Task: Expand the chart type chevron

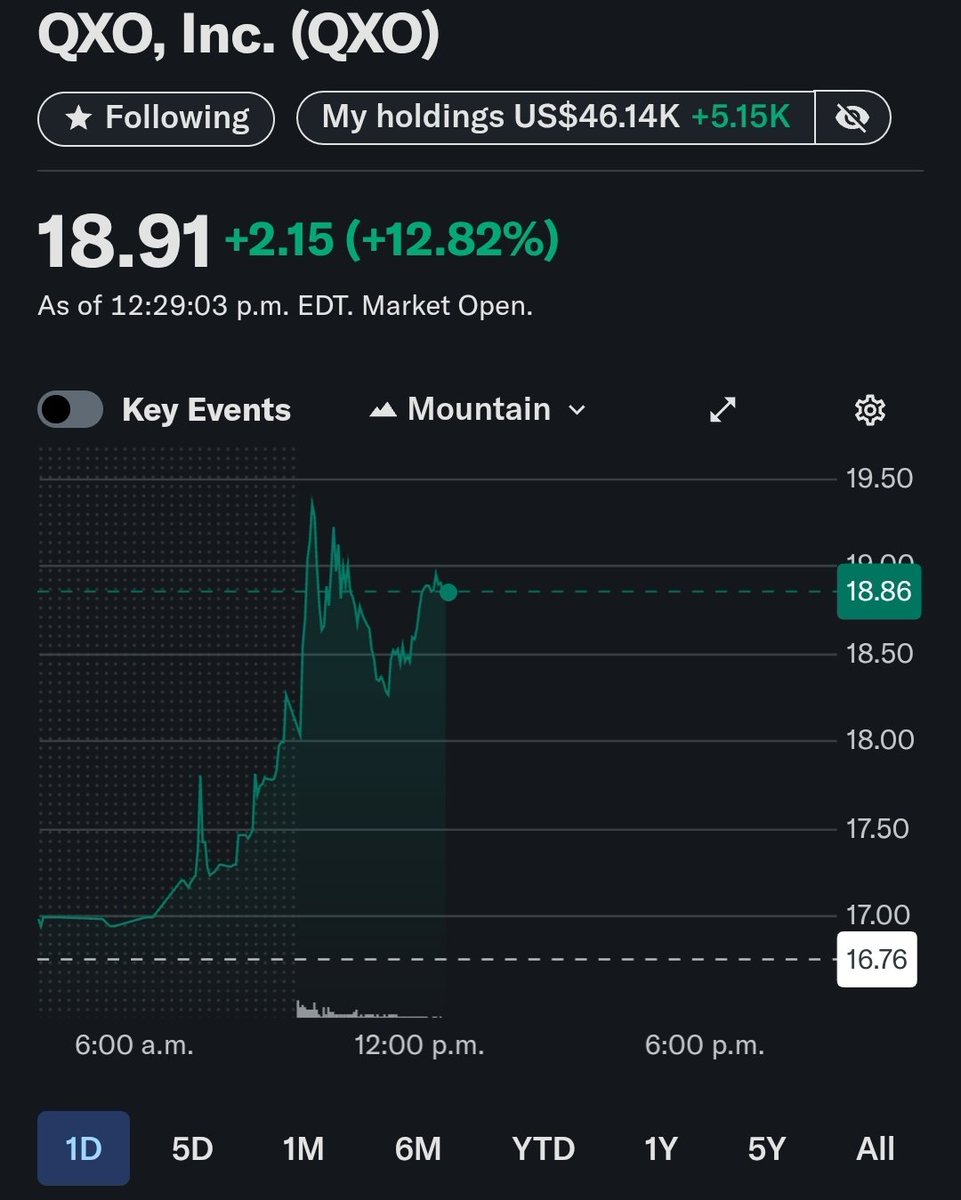Action: tap(578, 409)
